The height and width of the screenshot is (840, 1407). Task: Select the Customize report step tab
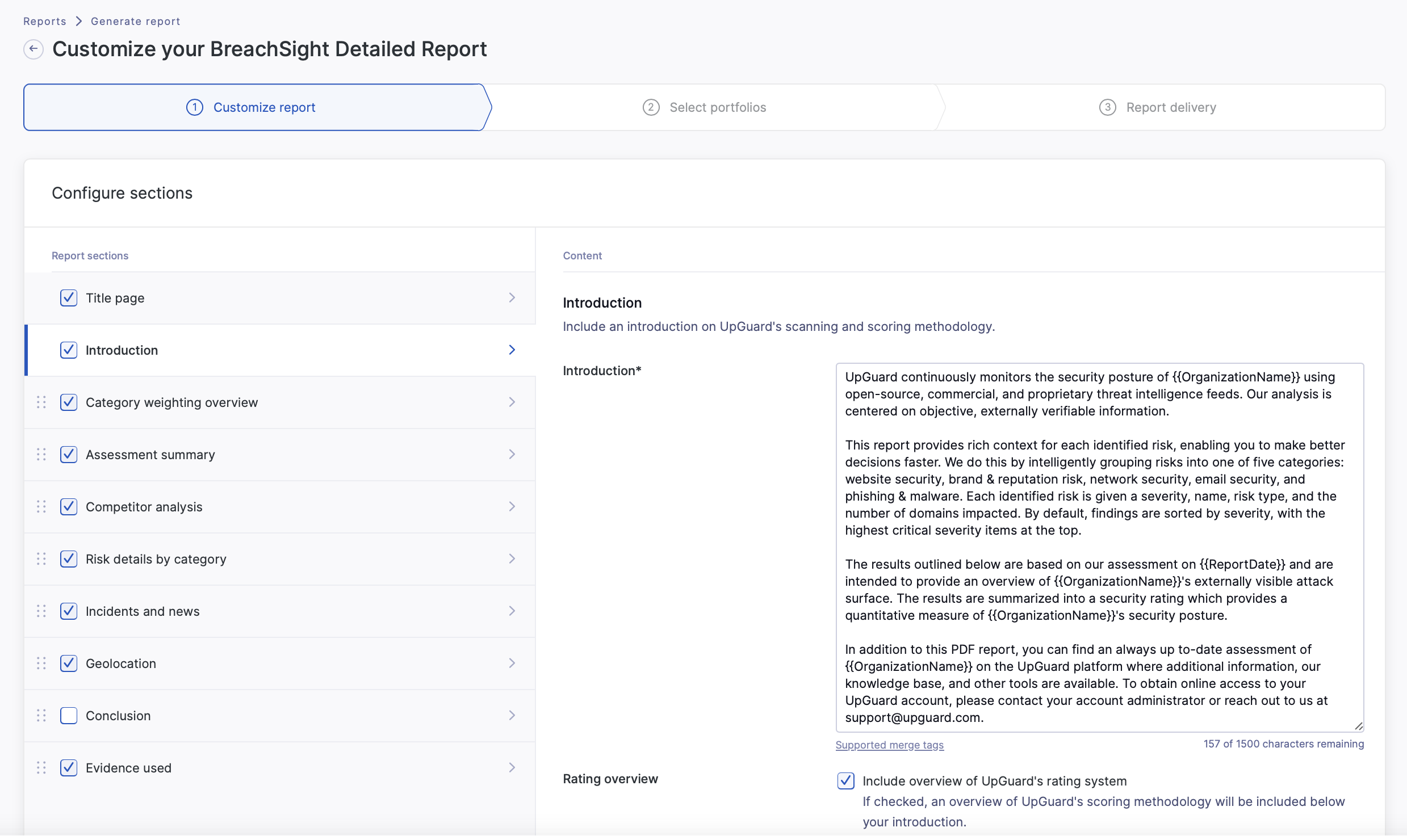click(x=257, y=107)
